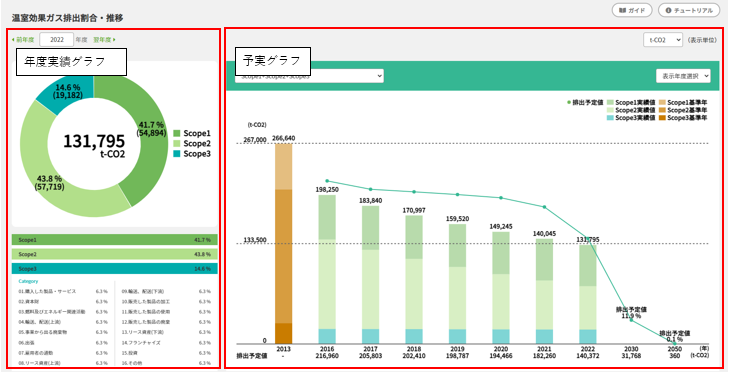Select the Scope2 43.8 % bar row
This screenshot has width=730, height=373.
click(x=115, y=254)
